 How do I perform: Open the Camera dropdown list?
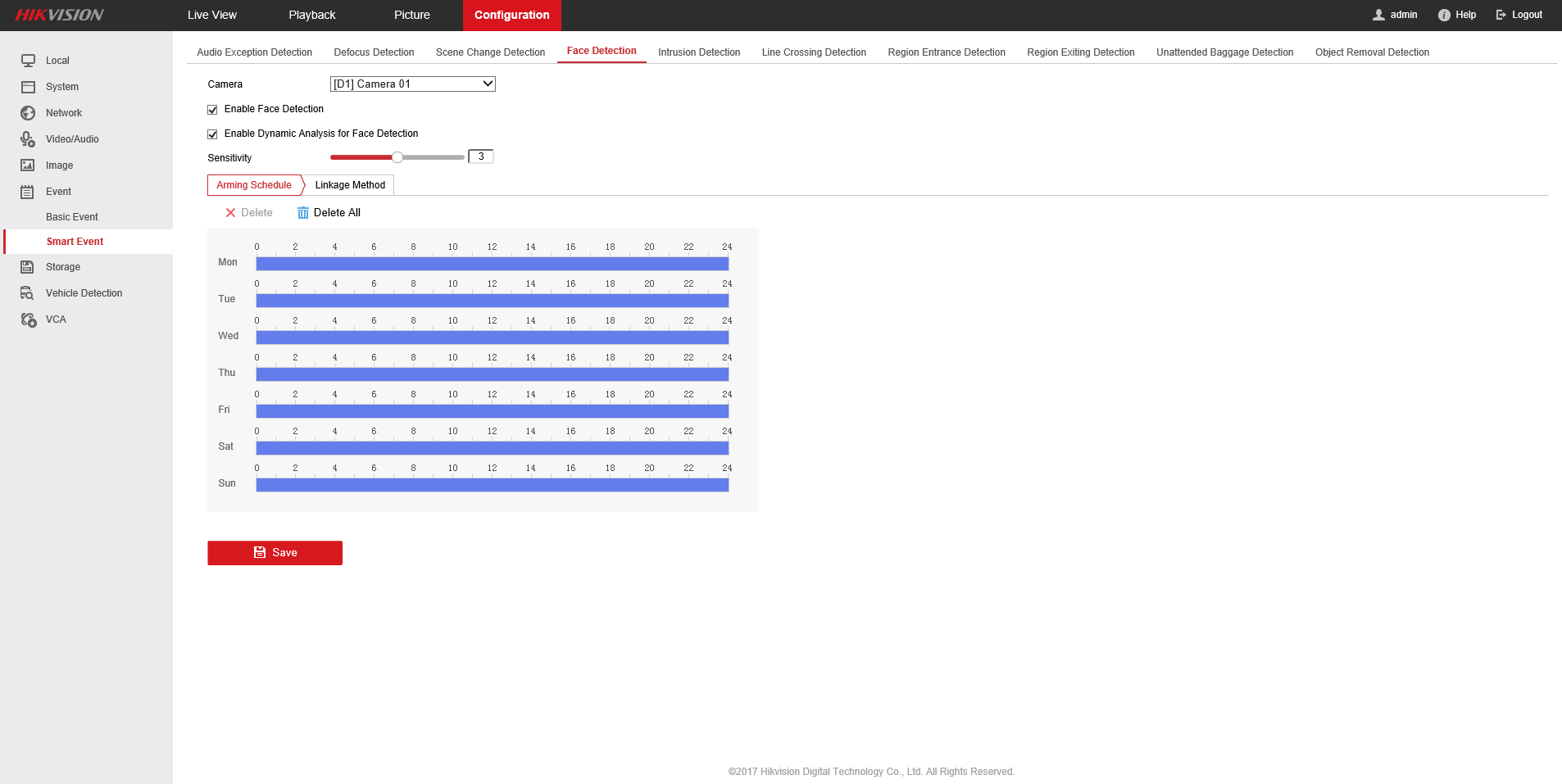[412, 84]
